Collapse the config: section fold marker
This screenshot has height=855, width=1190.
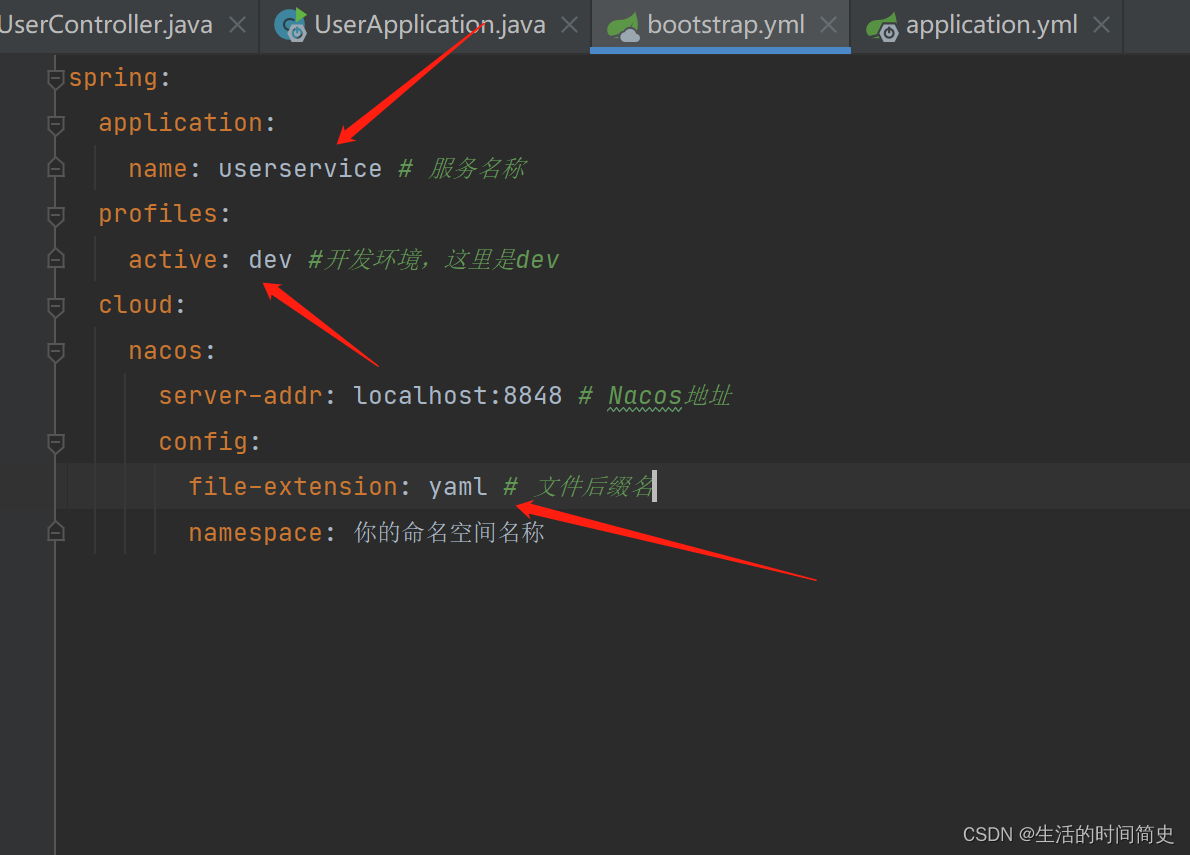(x=55, y=440)
